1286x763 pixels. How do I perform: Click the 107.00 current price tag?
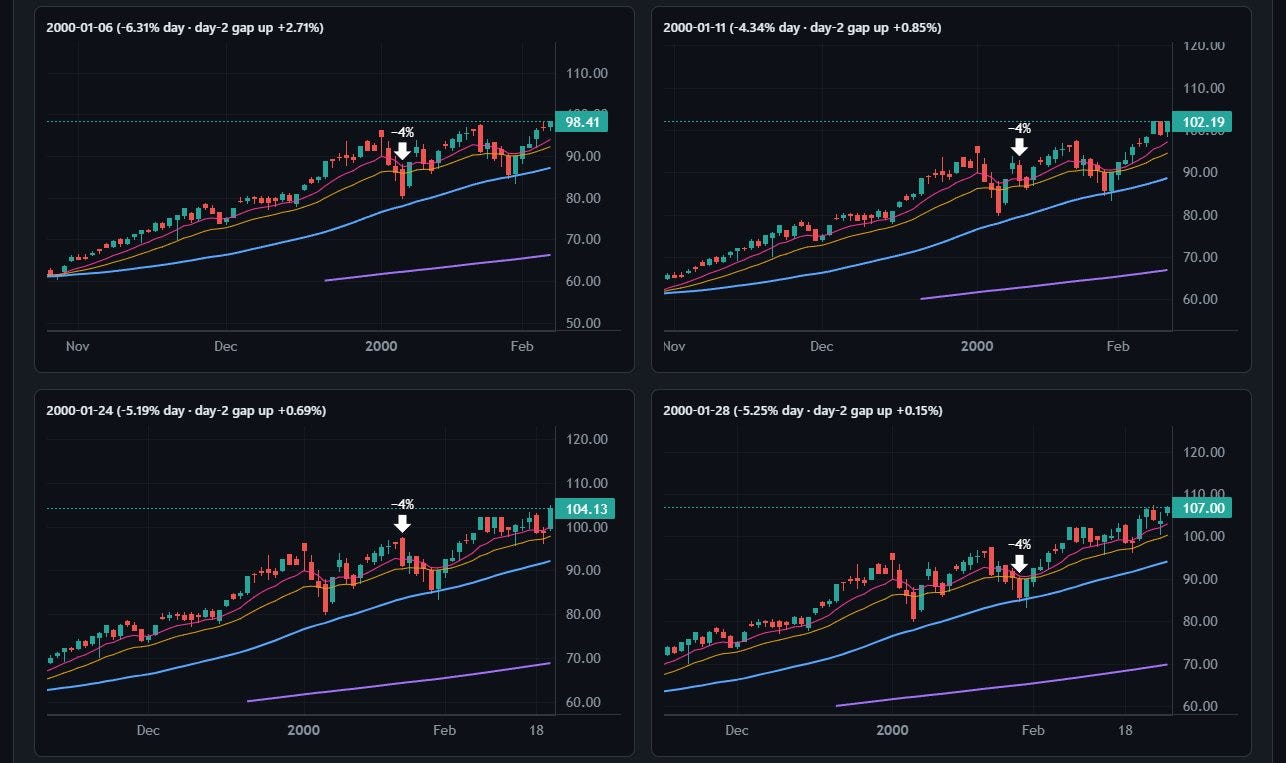(x=1202, y=508)
